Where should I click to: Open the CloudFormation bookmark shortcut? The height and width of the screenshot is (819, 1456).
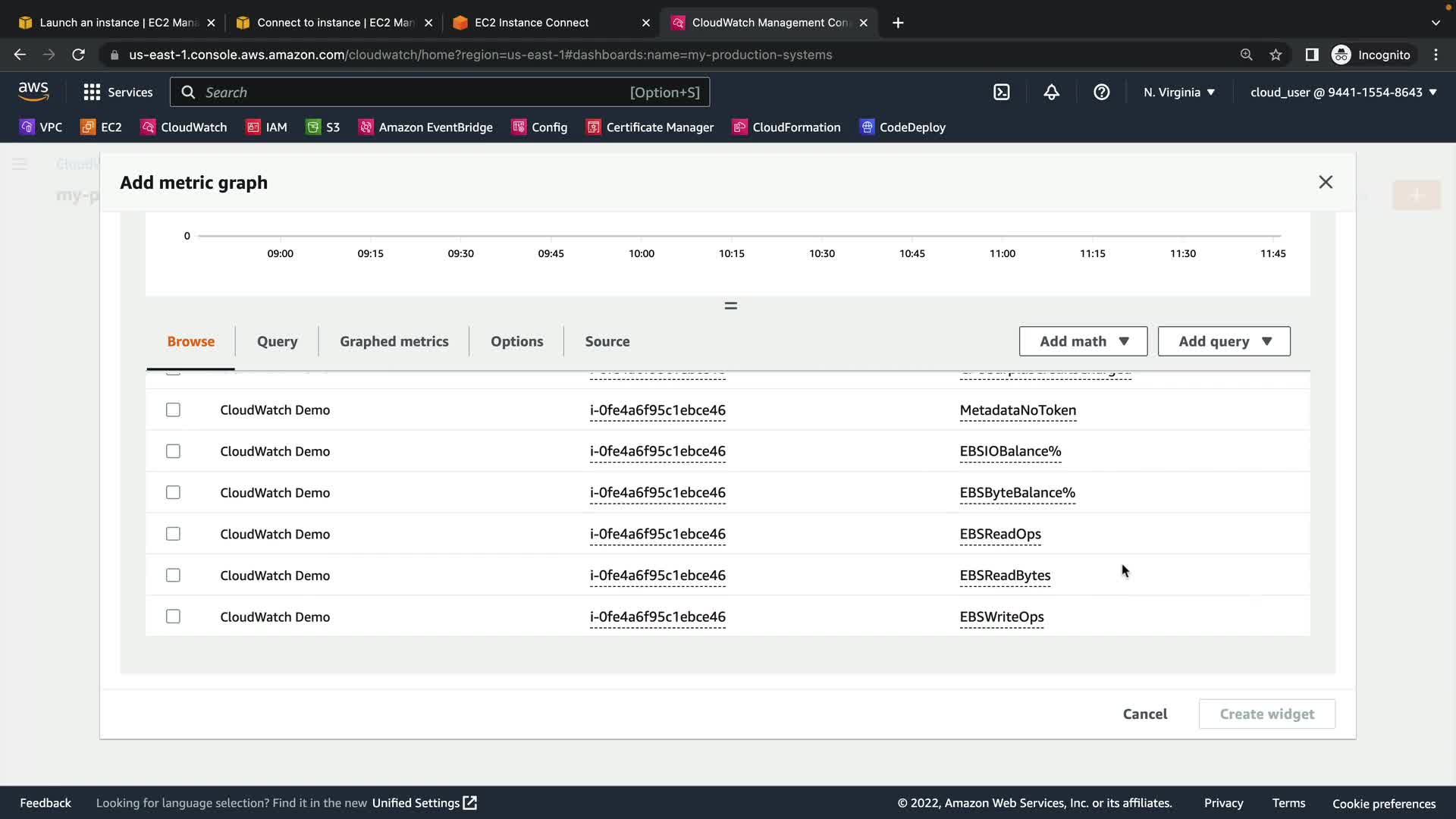786,127
